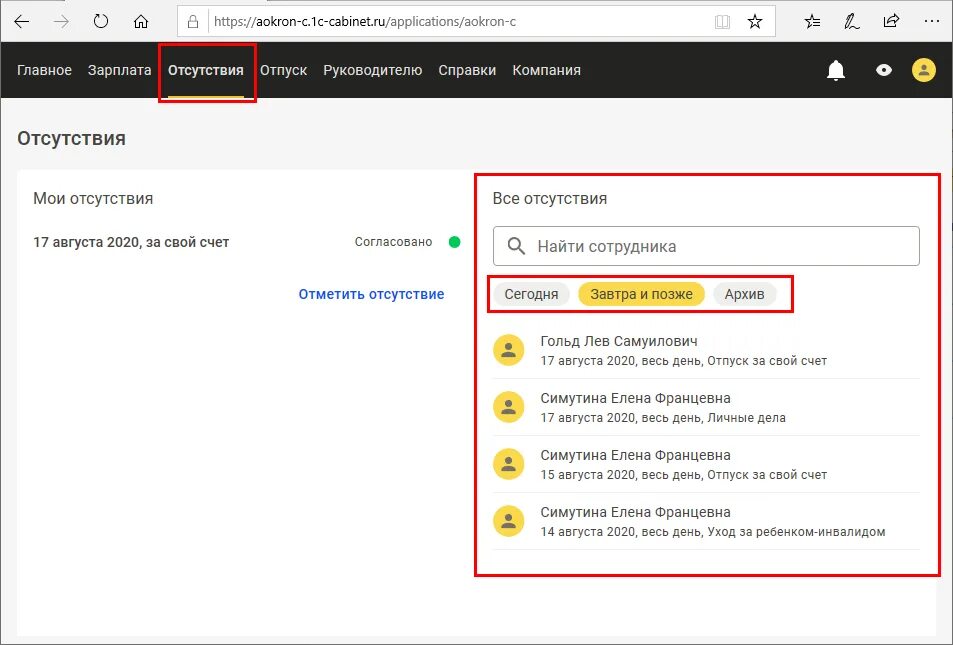Screen dimensions: 953x645
Task: Refresh the page with reload icon
Action: (x=101, y=22)
